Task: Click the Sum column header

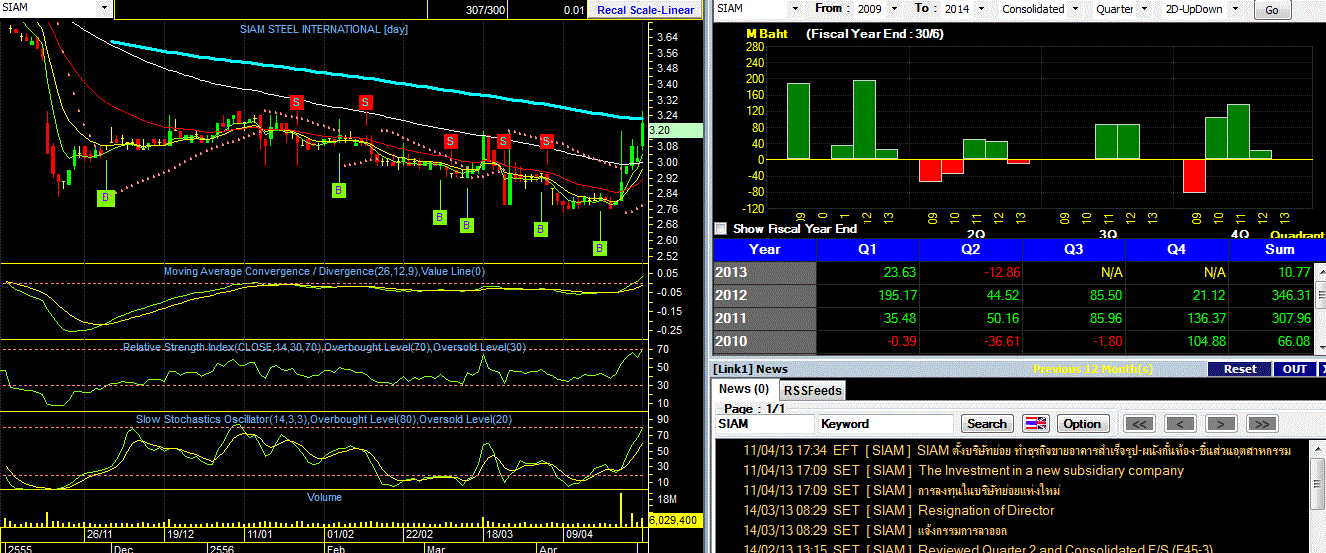Action: pyautogui.click(x=1279, y=250)
